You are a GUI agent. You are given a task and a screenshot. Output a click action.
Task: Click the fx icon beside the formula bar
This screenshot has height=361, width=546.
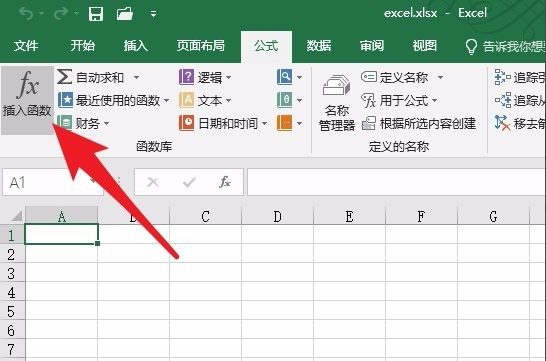225,182
